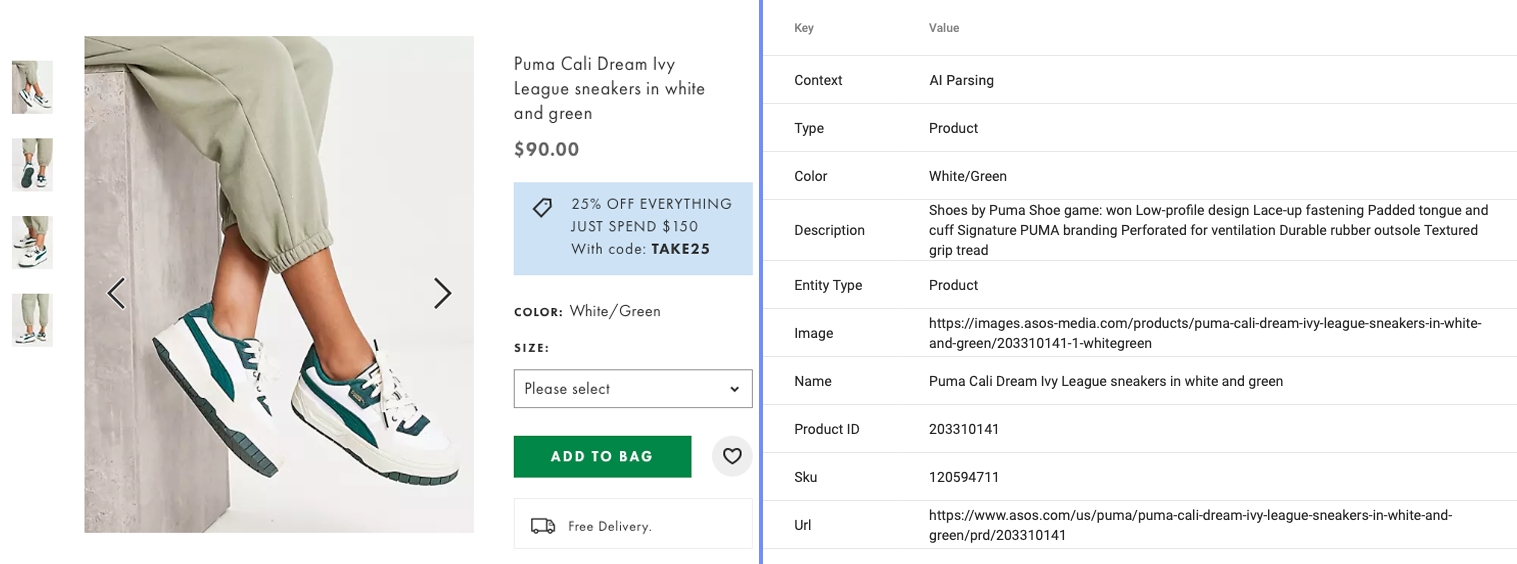
Task: Click the images.asos-media.com Image value
Action: click(x=1204, y=333)
